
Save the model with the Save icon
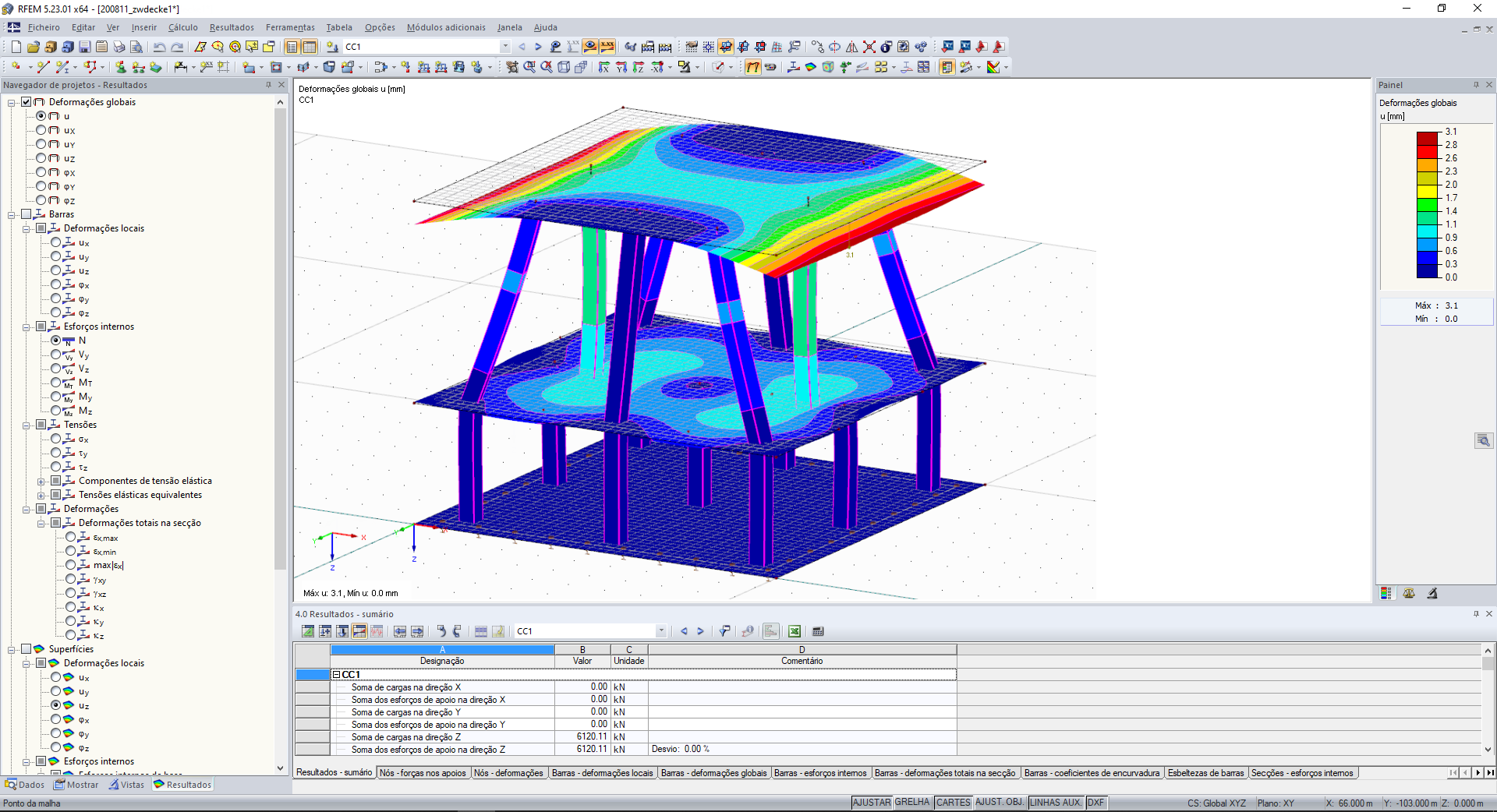pyautogui.click(x=86, y=47)
